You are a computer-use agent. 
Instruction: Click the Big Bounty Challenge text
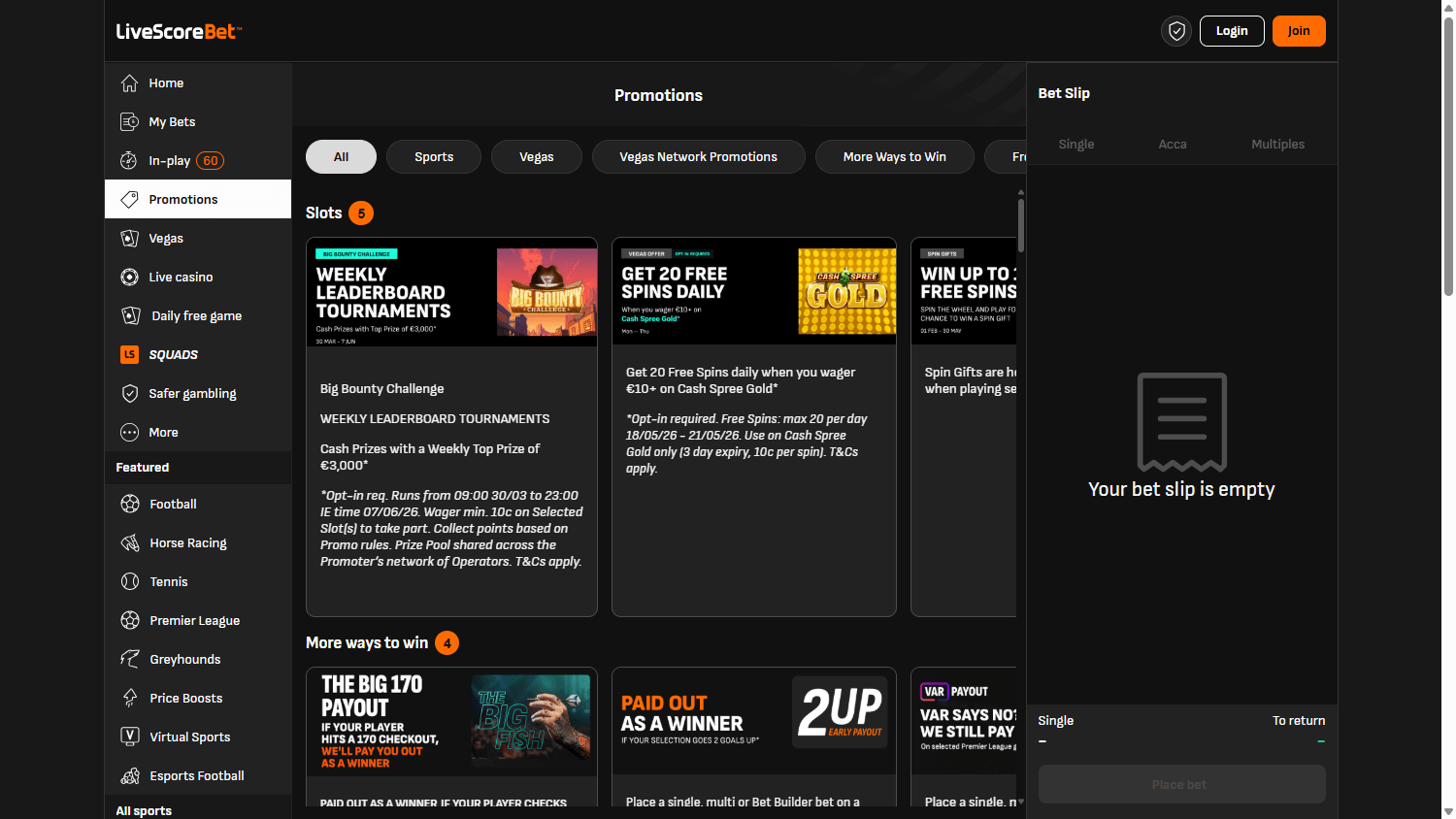pyautogui.click(x=382, y=388)
